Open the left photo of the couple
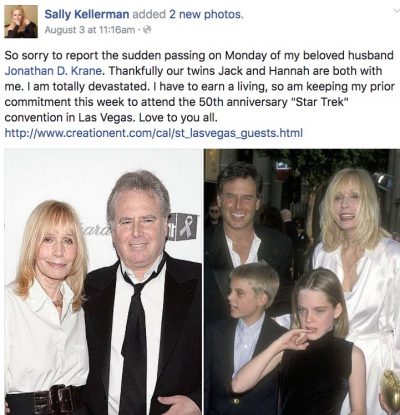This screenshot has height=415, width=400. point(103,282)
